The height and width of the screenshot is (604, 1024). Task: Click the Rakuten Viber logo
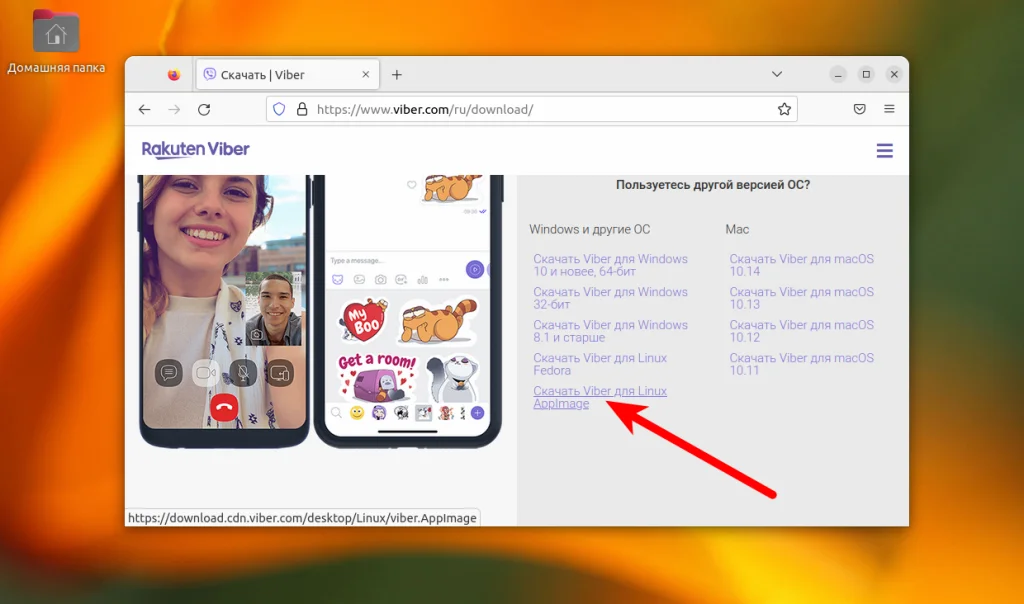195,150
